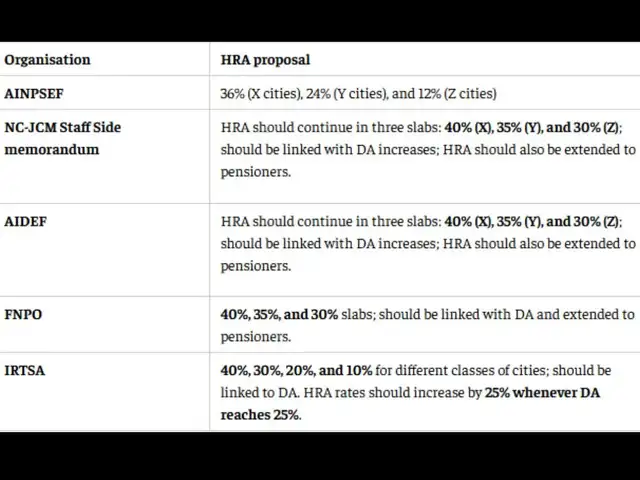The width and height of the screenshot is (640, 480).
Task: Click 'memorandum' under NC-JCM Staff Side
Action: pyautogui.click(x=52, y=150)
